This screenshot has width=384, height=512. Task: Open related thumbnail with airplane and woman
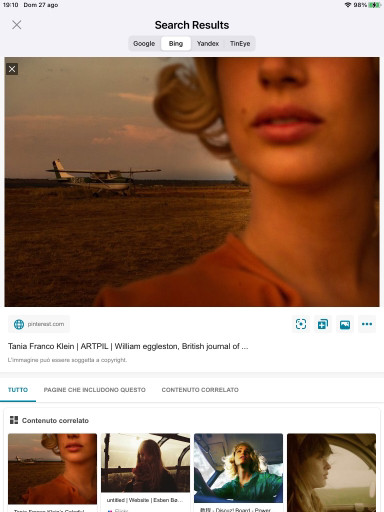(x=52, y=469)
